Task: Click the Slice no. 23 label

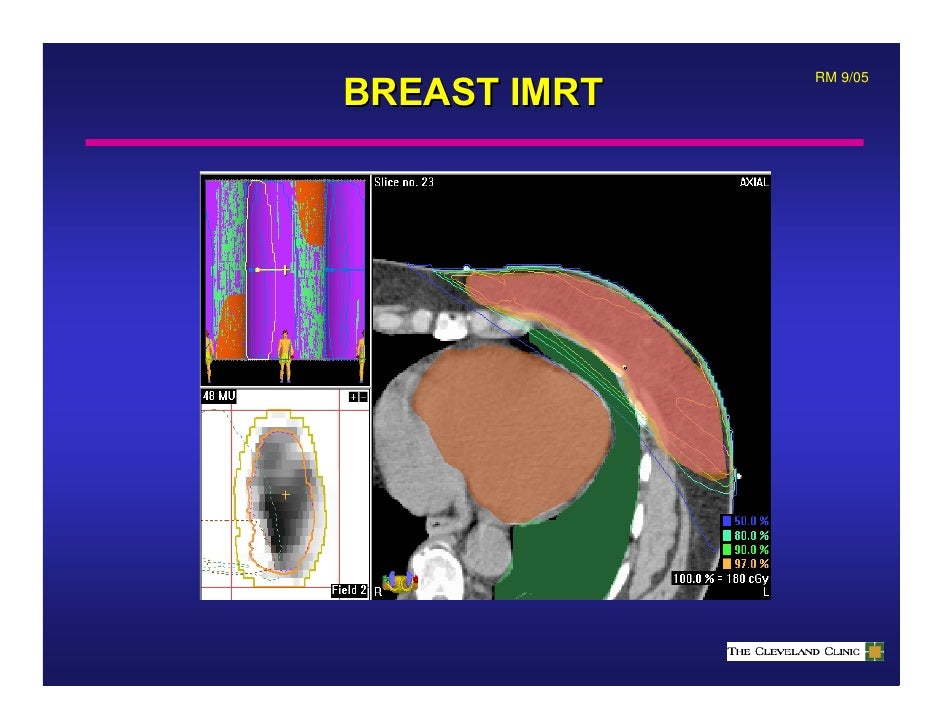Action: [x=404, y=182]
